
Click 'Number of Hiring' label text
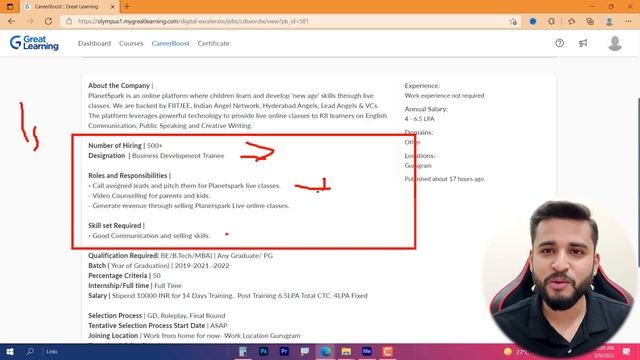(115, 145)
